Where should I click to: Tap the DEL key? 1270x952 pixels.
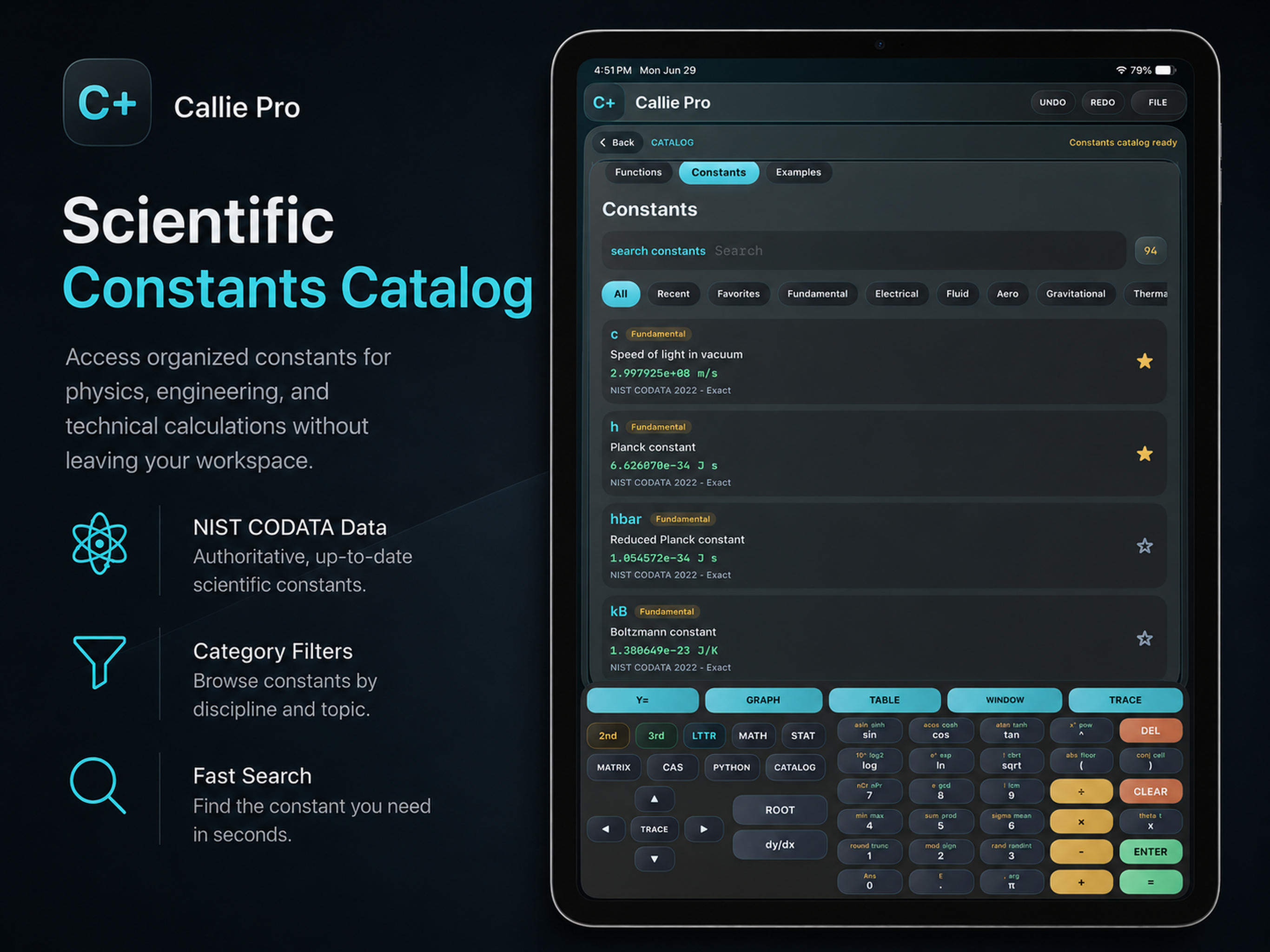[x=1151, y=730]
